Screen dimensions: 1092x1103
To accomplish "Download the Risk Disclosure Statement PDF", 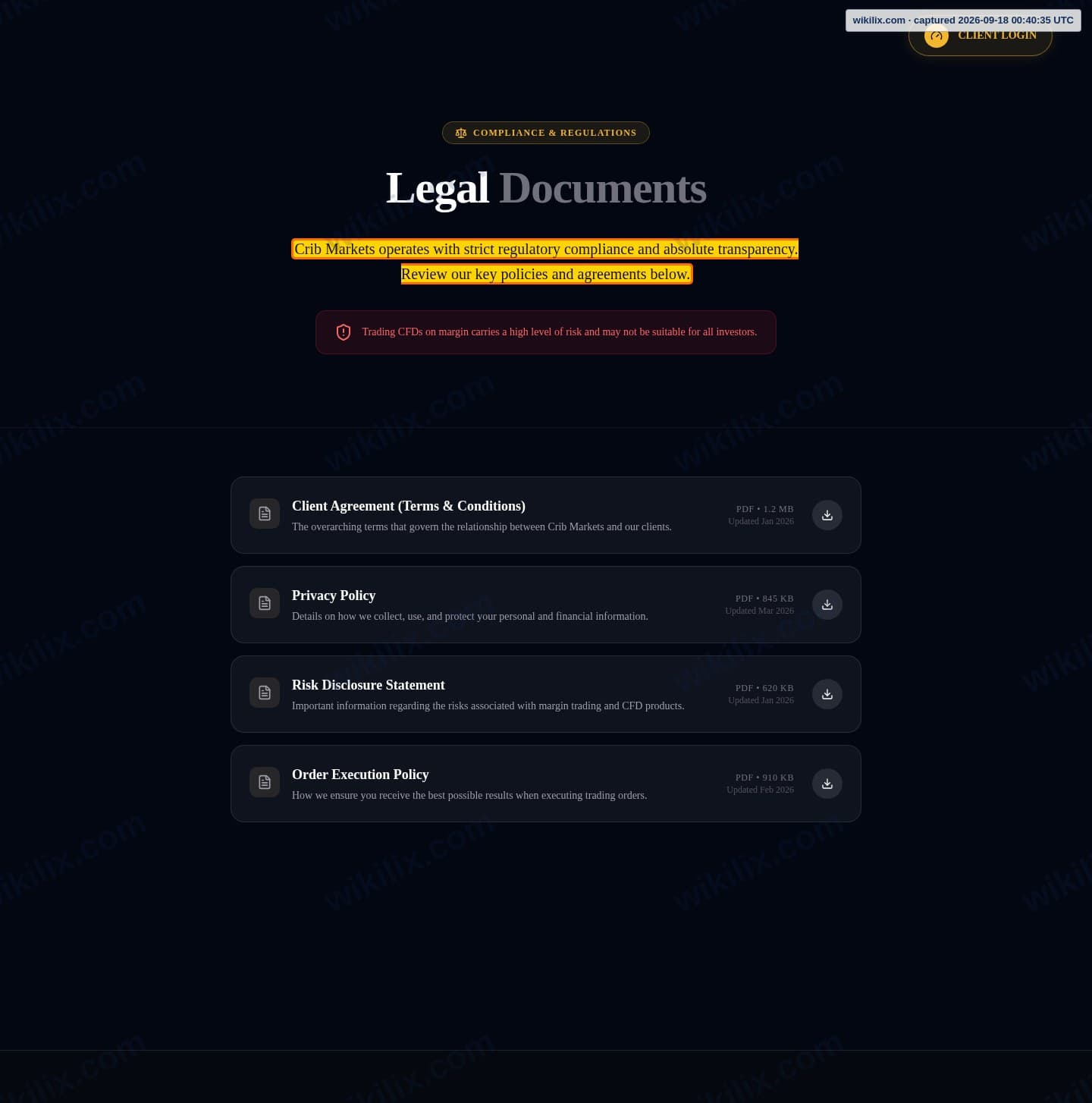I will coord(827,694).
